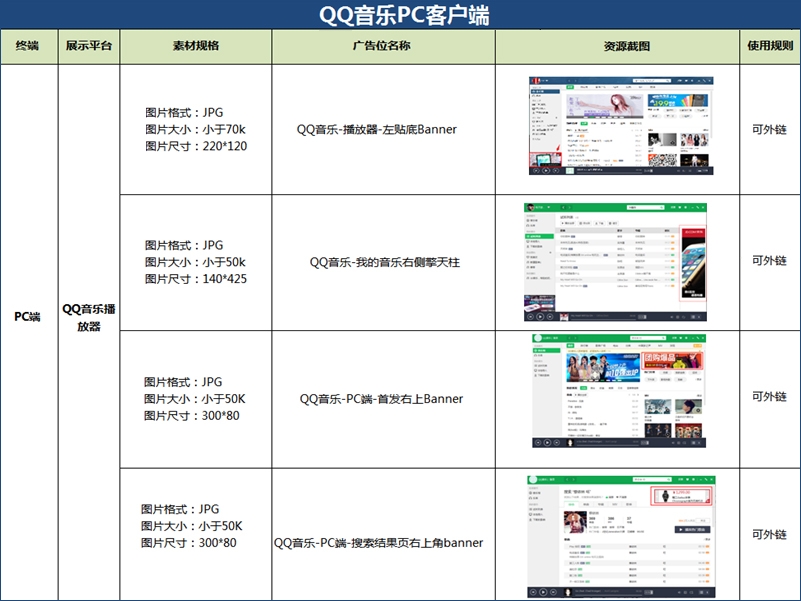Select 图片格式：JPG in the 搜索结果页 row
This screenshot has height=601, width=801.
pos(180,509)
